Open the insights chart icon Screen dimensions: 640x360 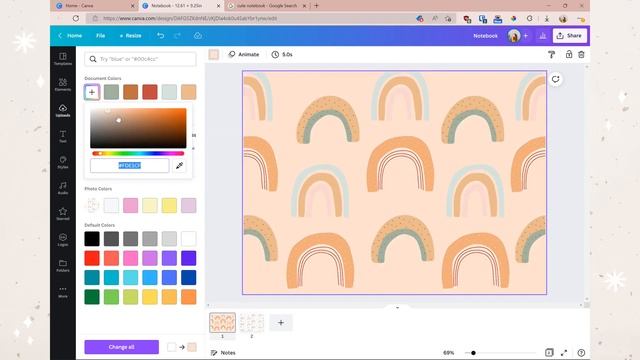coord(542,36)
